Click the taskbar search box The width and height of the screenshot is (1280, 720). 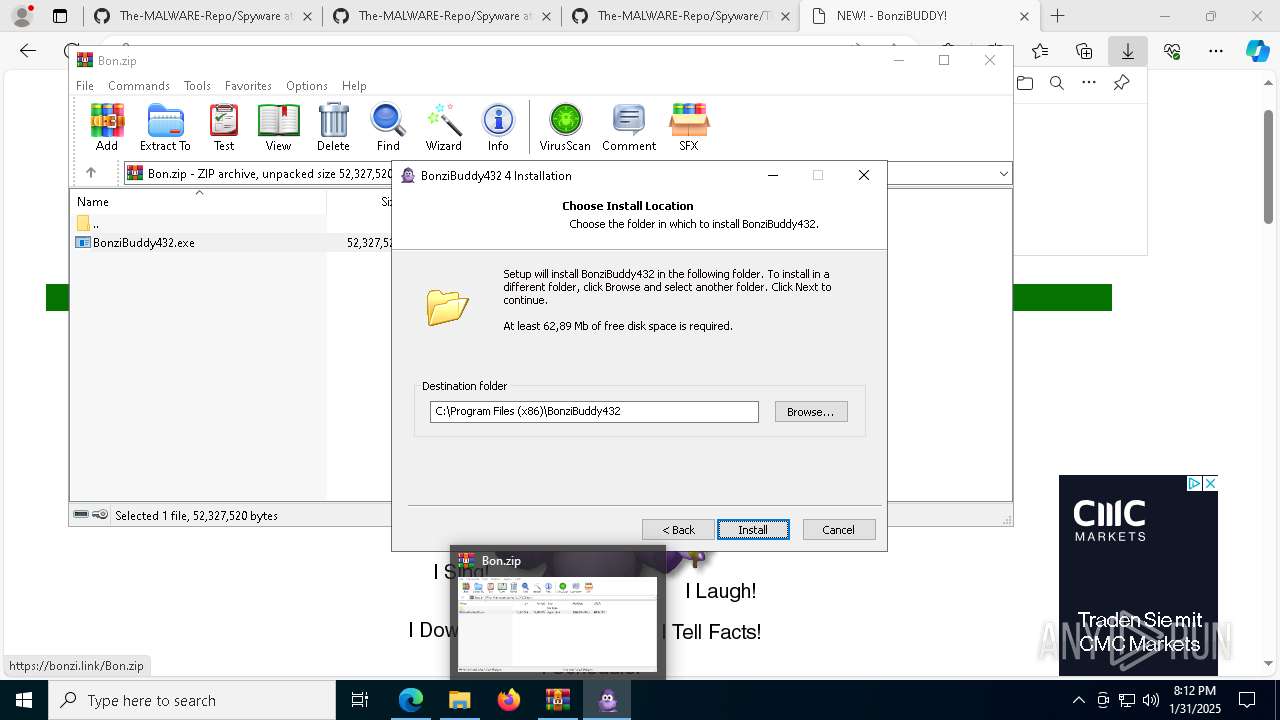(192, 700)
